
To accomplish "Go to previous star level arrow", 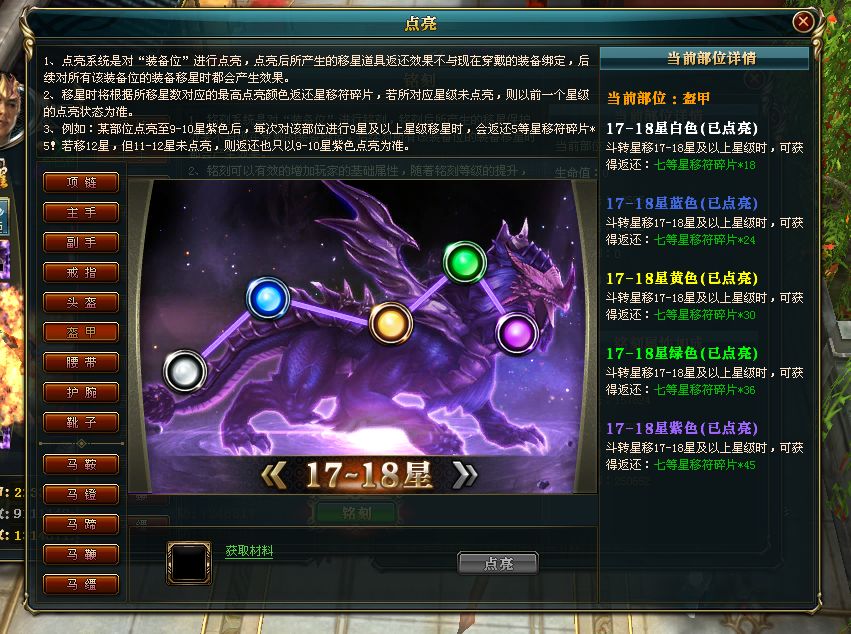I will click(x=274, y=476).
